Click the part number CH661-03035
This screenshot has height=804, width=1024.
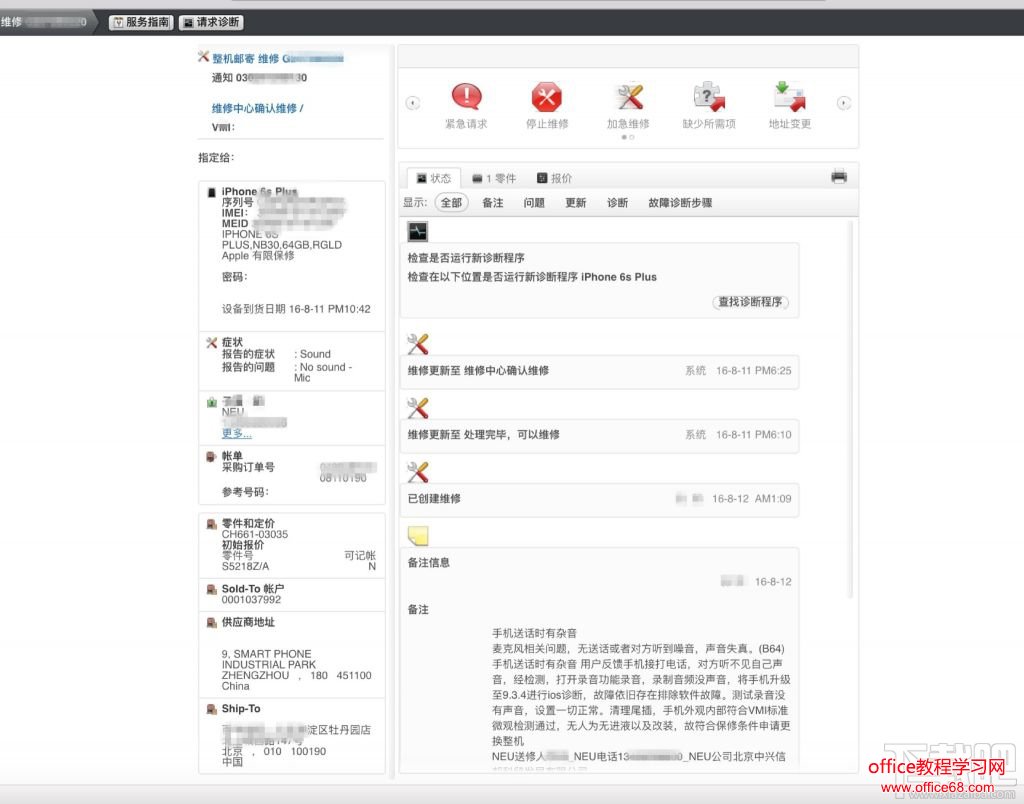tap(255, 534)
